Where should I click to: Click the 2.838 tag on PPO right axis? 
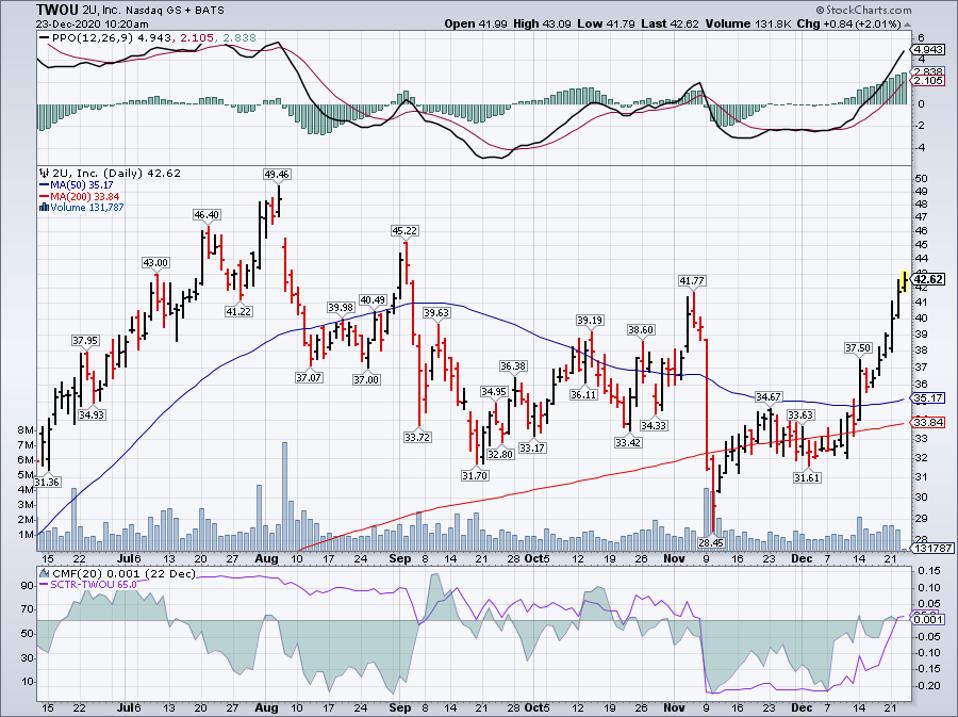[x=929, y=71]
